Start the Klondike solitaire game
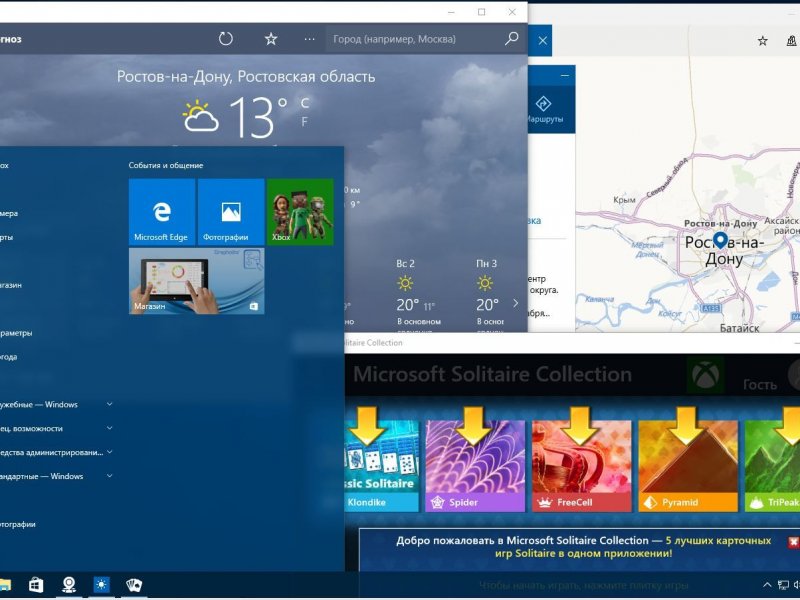Image resolution: width=800 pixels, height=600 pixels. pos(382,466)
